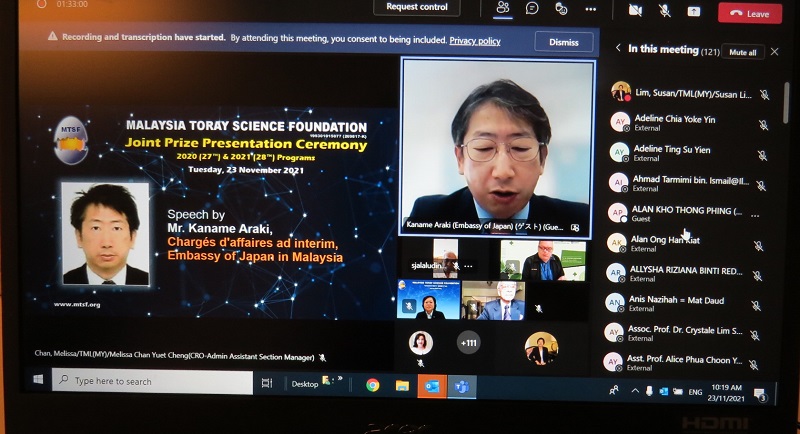Click muted mic icon beside Asst. Prof. Alice Phua
The height and width of the screenshot is (434, 800).
coord(753,365)
